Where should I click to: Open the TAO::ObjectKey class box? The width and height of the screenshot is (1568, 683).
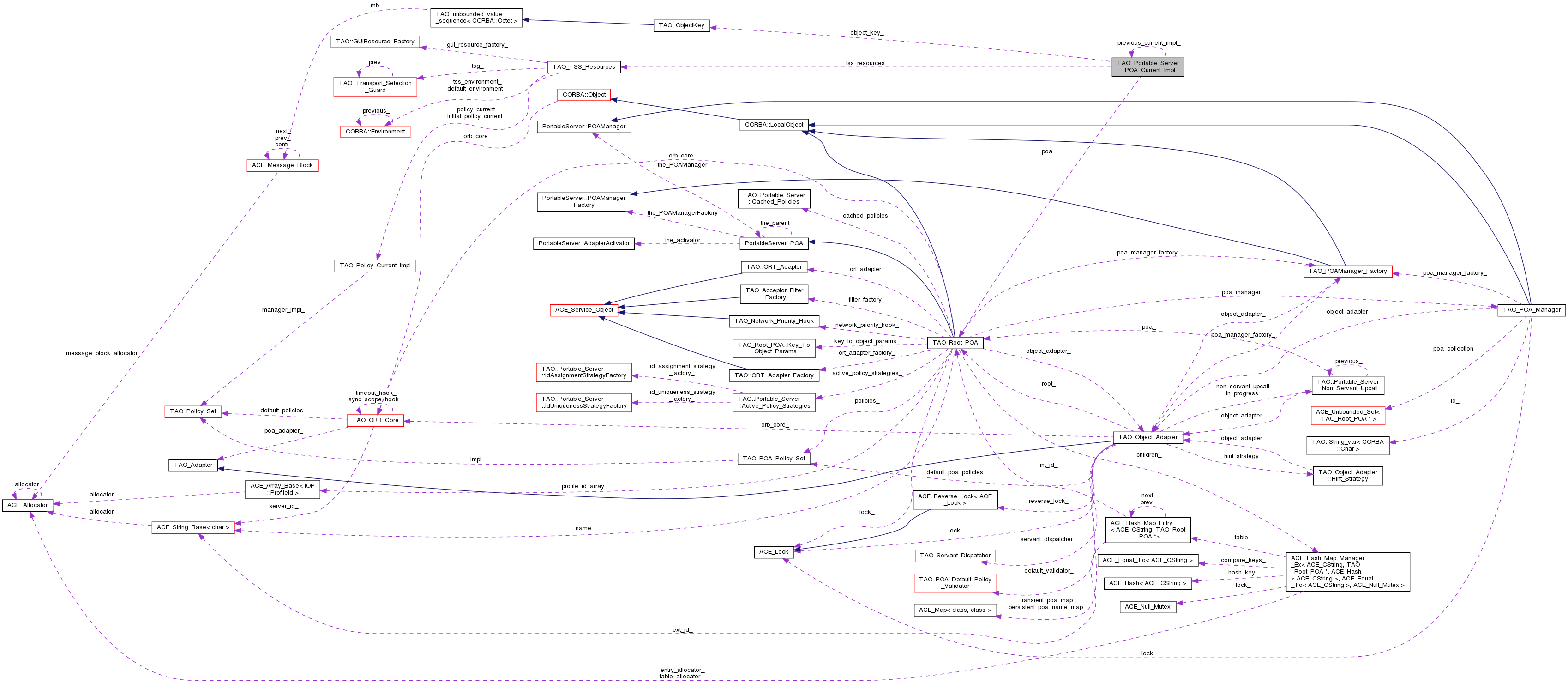click(x=681, y=25)
